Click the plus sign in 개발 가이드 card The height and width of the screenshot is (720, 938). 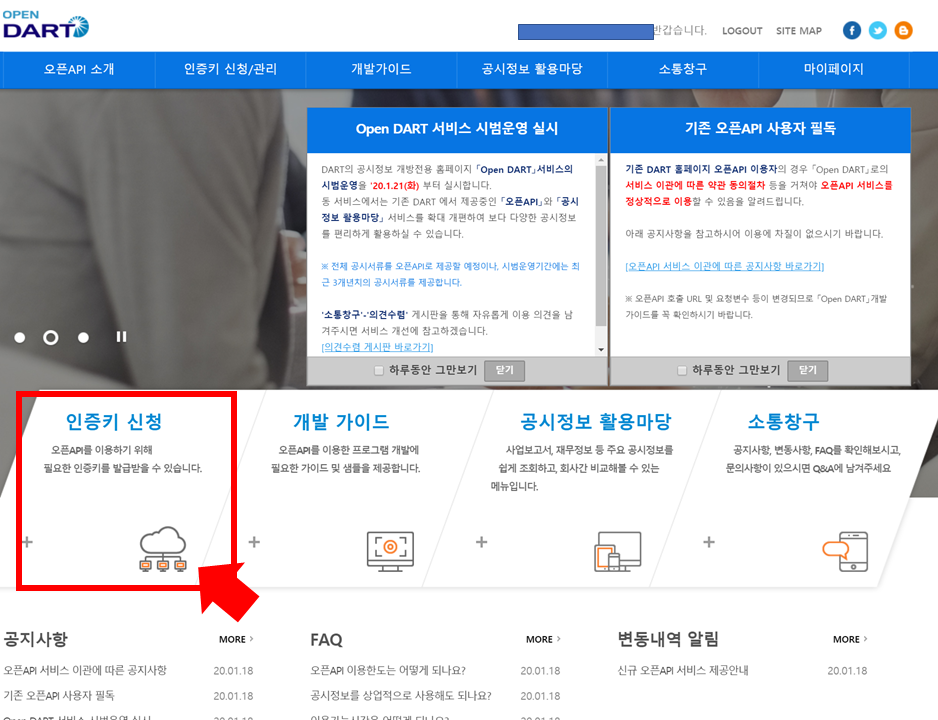(x=254, y=542)
